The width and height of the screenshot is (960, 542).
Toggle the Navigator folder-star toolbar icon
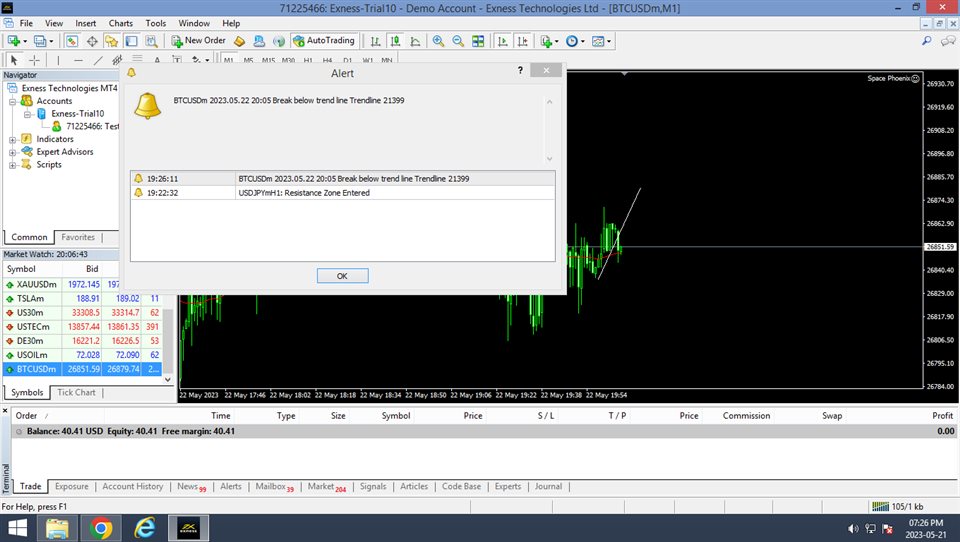pyautogui.click(x=111, y=41)
